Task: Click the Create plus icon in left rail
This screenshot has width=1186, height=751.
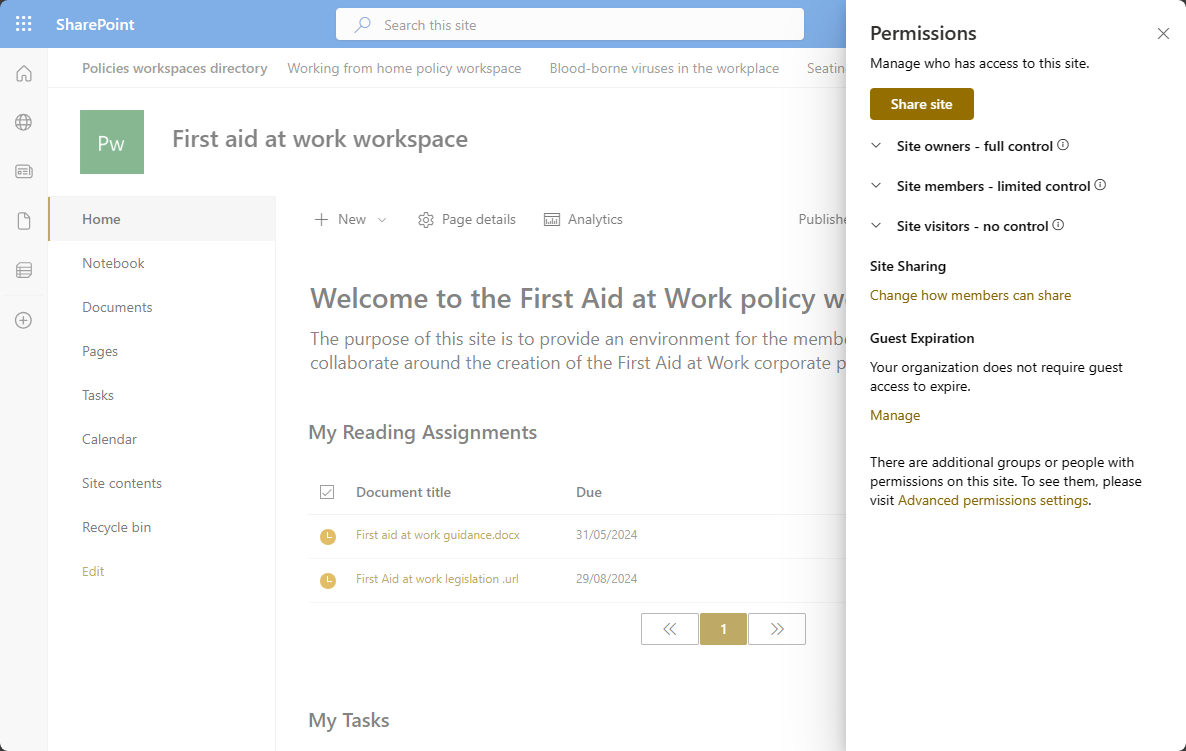Action: click(22, 320)
